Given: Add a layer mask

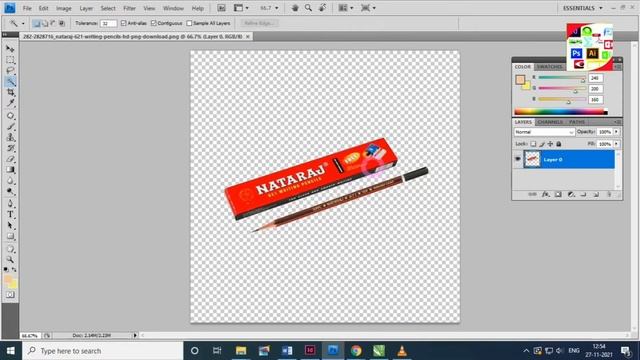Looking at the screenshot, I should 558,195.
